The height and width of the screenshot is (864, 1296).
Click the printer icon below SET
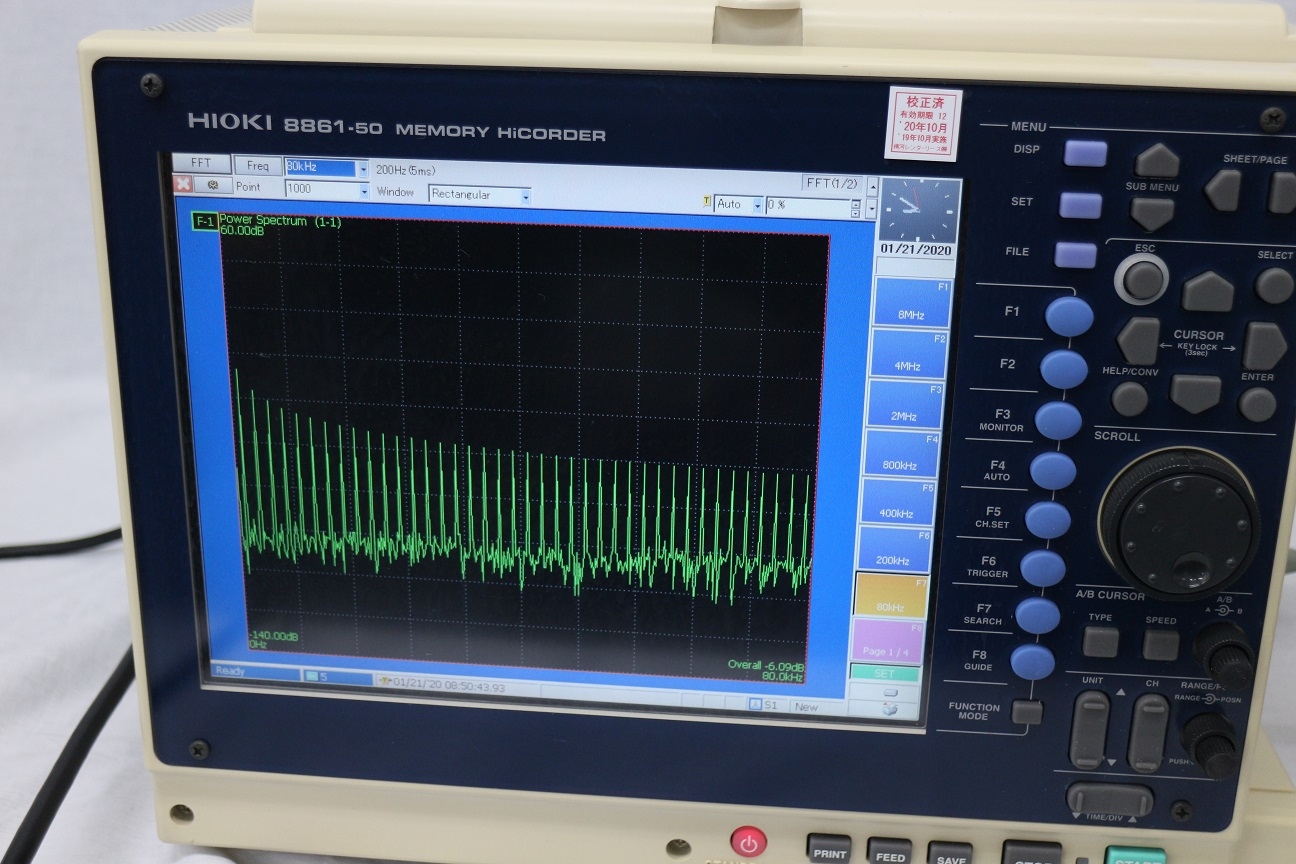tap(889, 708)
